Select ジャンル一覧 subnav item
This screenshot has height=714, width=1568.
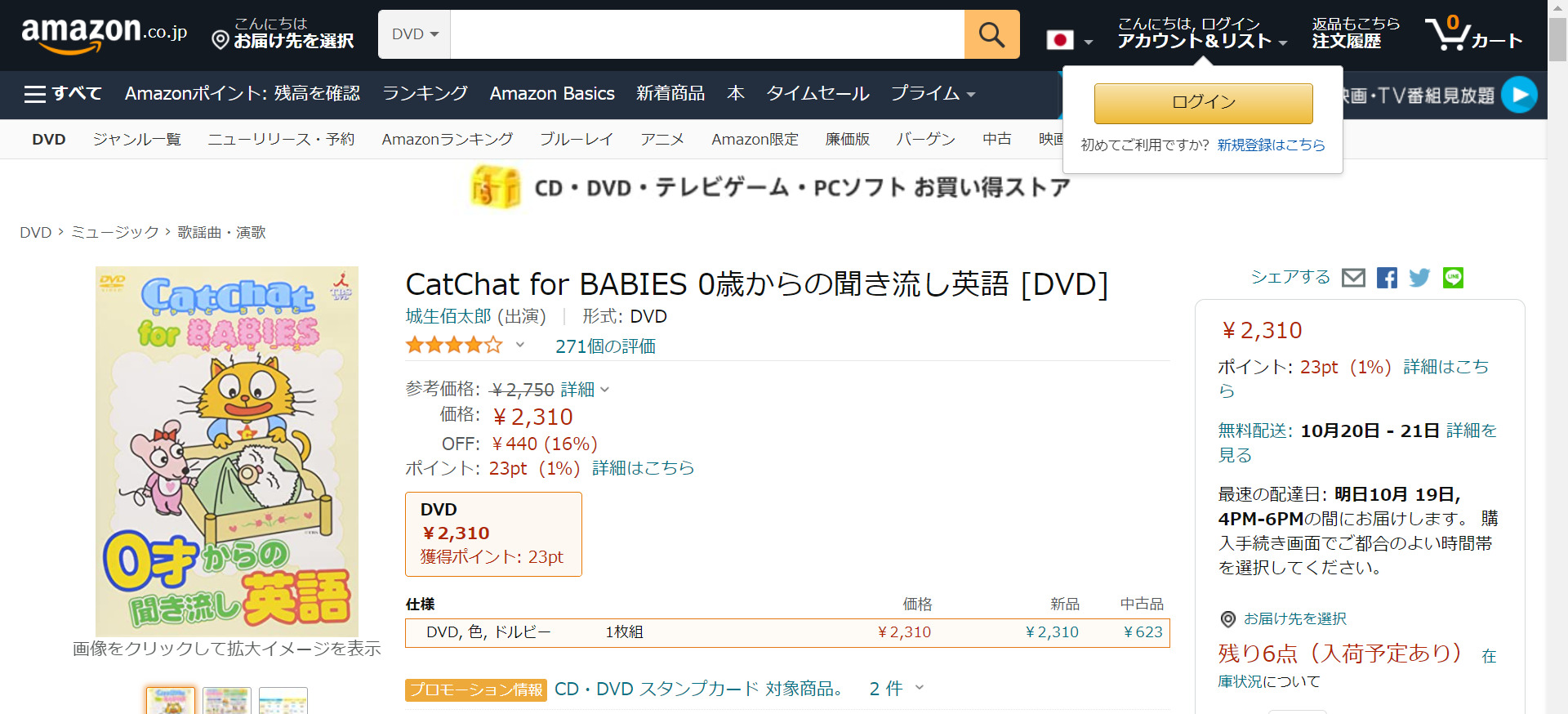coord(137,140)
